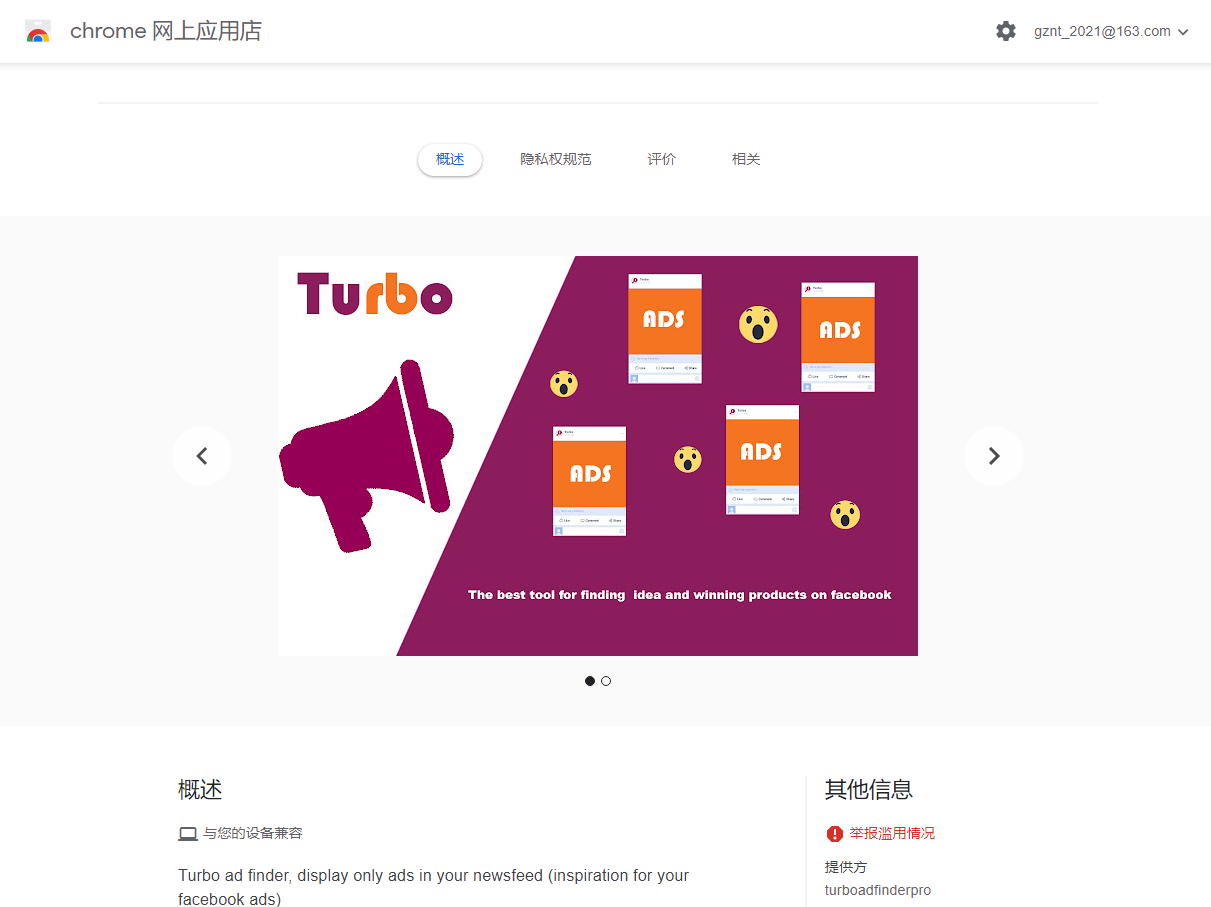The width and height of the screenshot is (1211, 907).
Task: Click the Turbo logo text in the slide
Action: pos(375,294)
